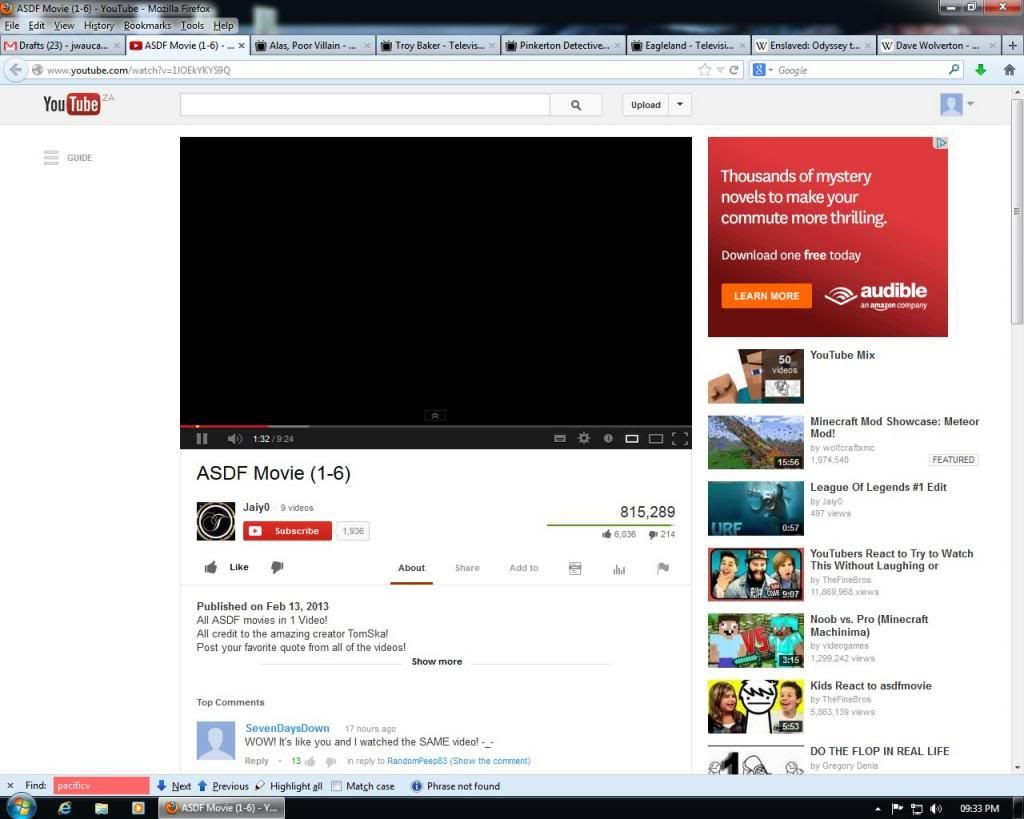Select the Share tab
The height and width of the screenshot is (819, 1024).
(467, 568)
